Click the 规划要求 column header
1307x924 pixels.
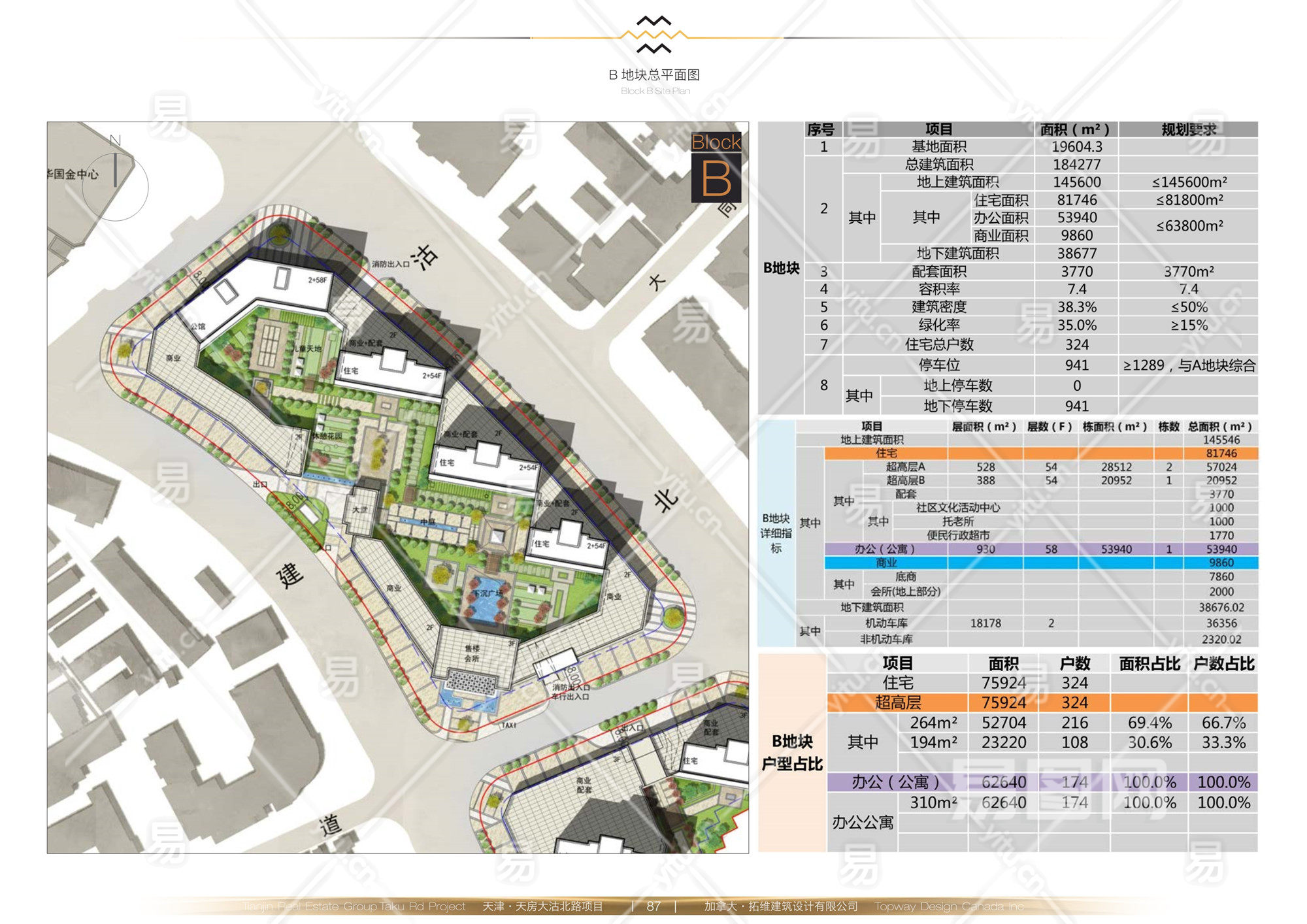[x=1188, y=129]
